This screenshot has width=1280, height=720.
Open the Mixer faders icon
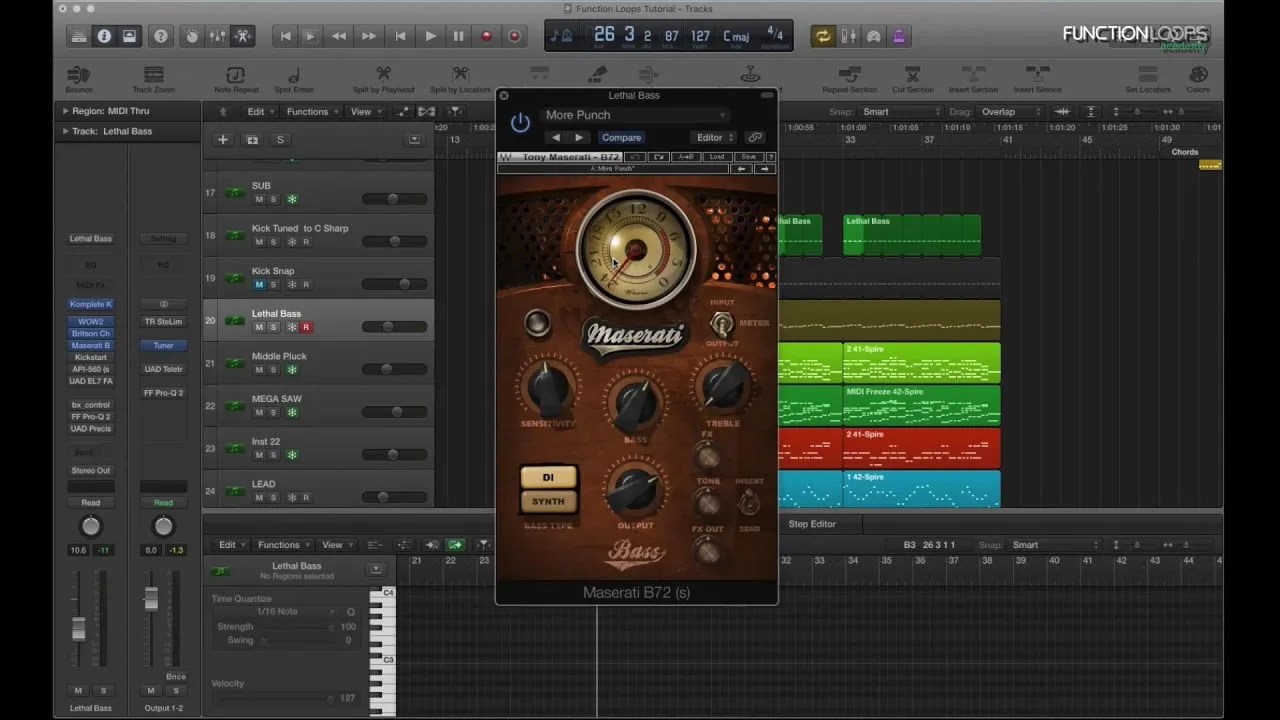point(217,36)
